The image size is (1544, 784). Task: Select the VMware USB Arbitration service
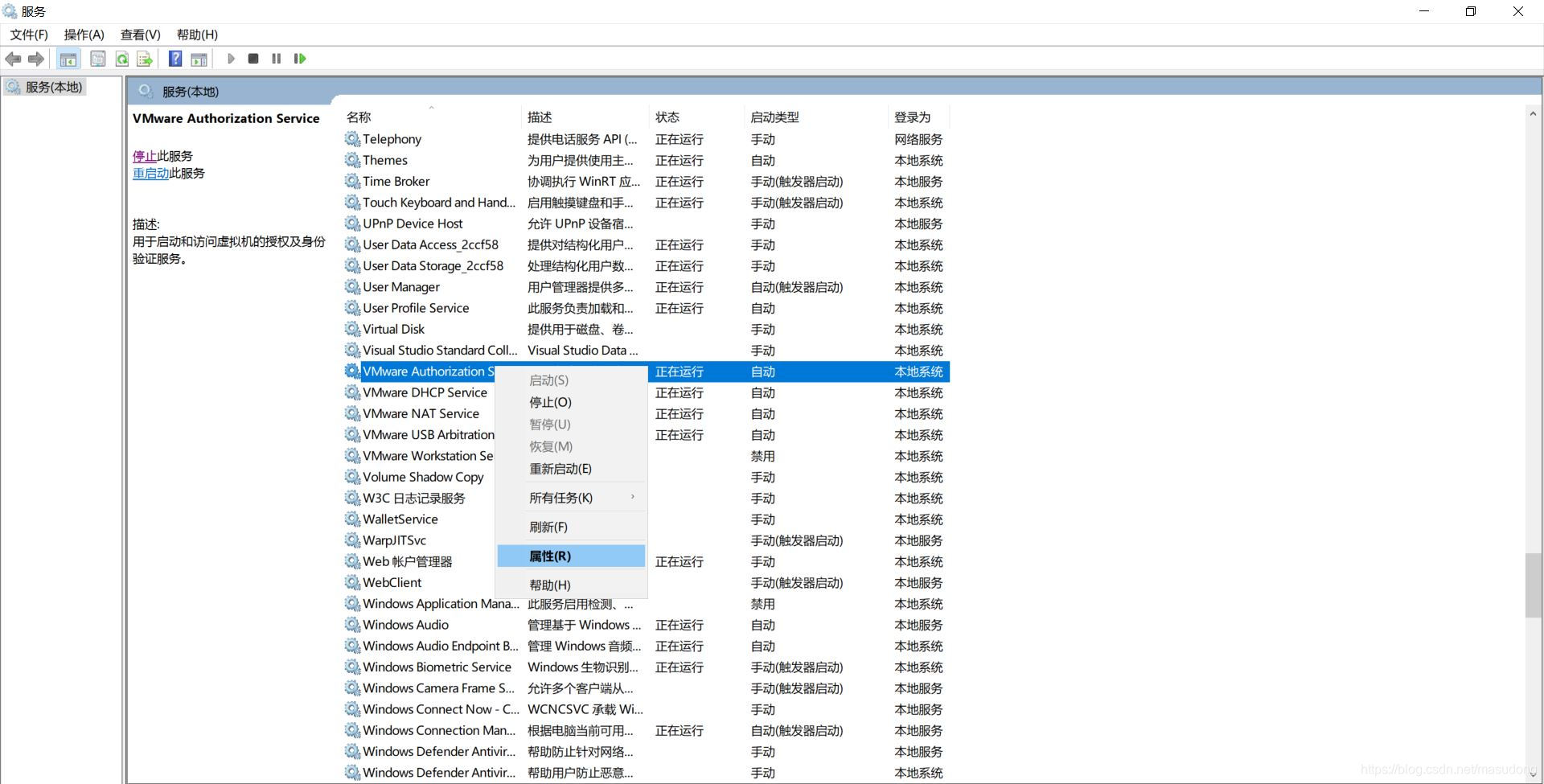419,434
